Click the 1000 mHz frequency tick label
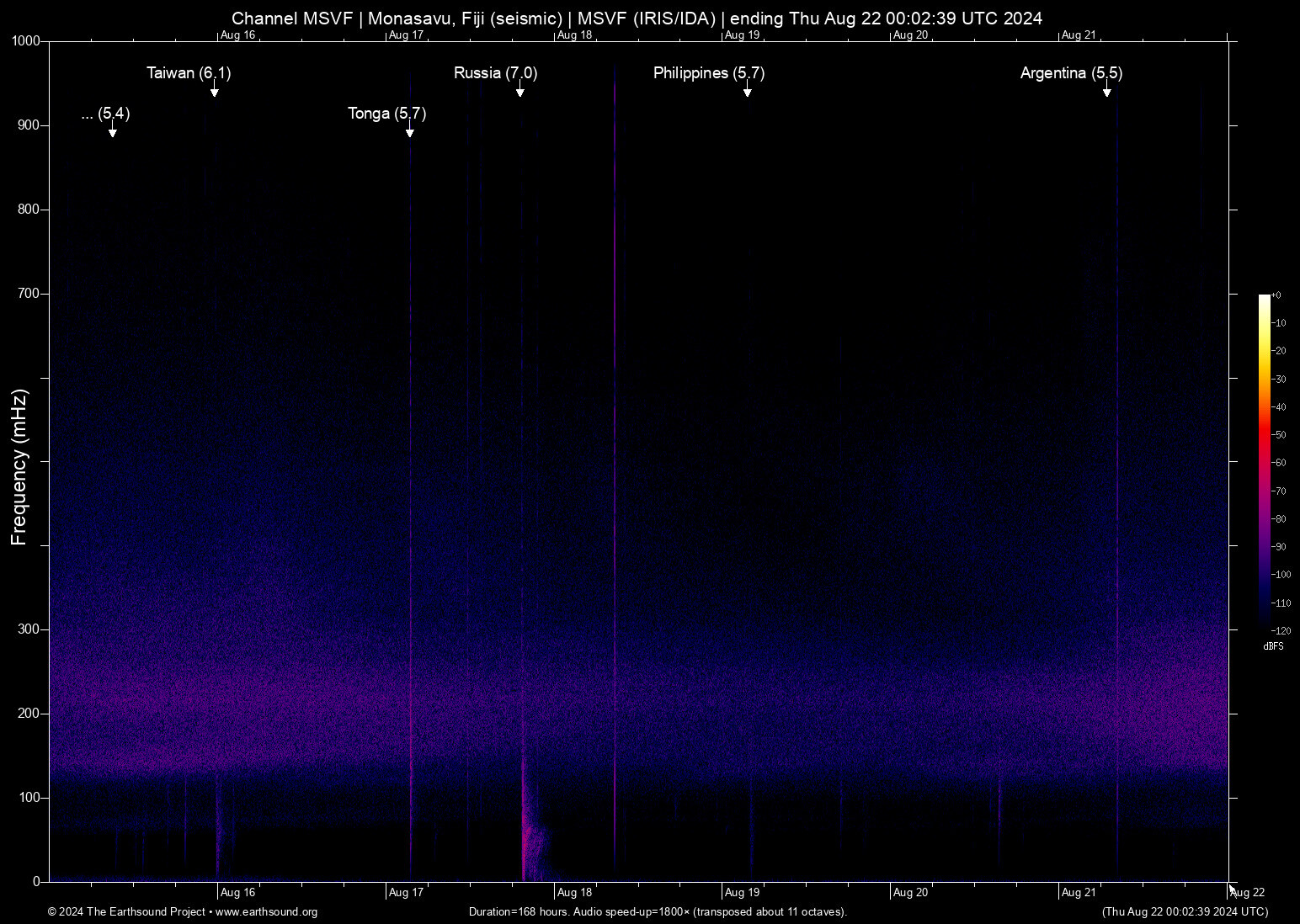The image size is (1300, 924). pos(25,40)
